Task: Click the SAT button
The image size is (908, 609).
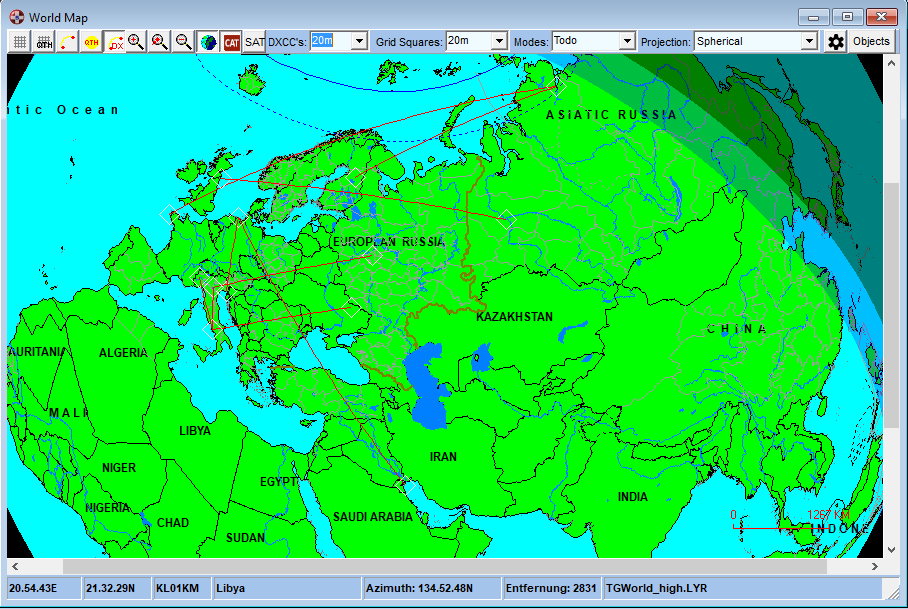Action: coord(252,41)
